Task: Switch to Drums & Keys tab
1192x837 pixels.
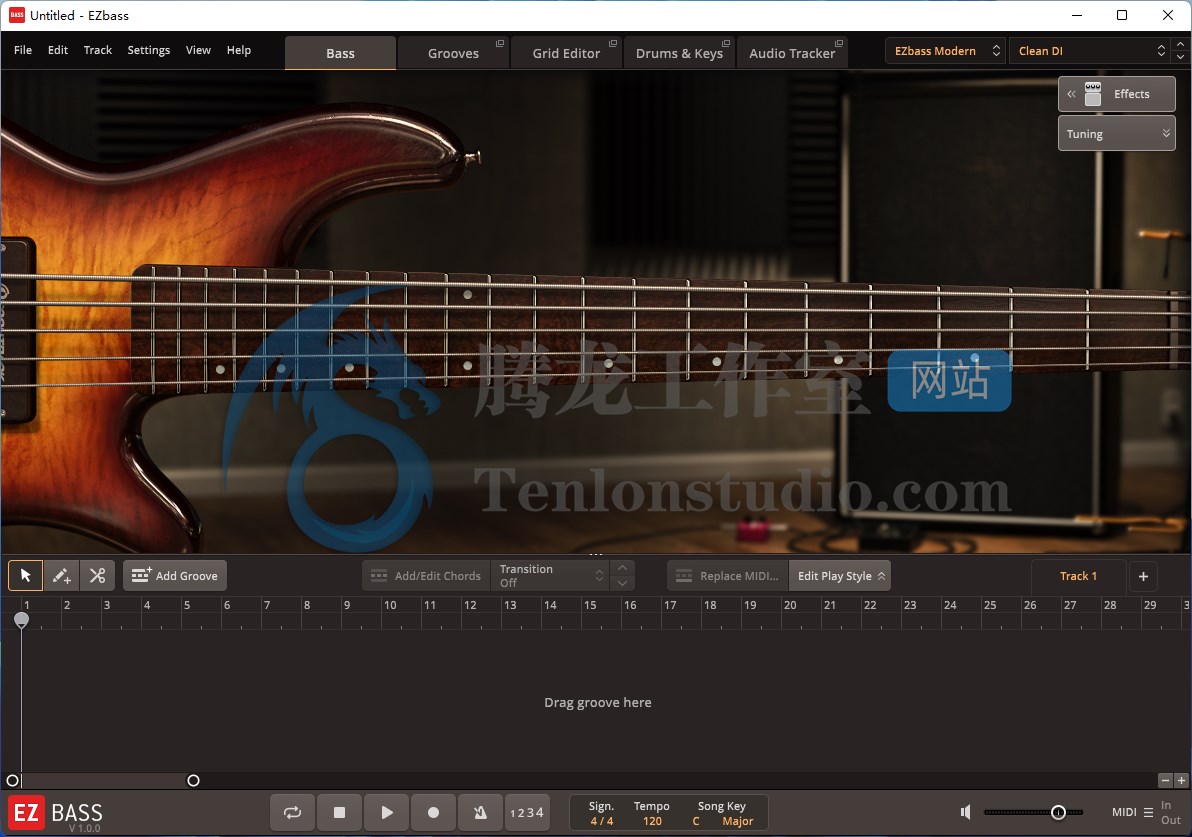Action: coord(679,53)
